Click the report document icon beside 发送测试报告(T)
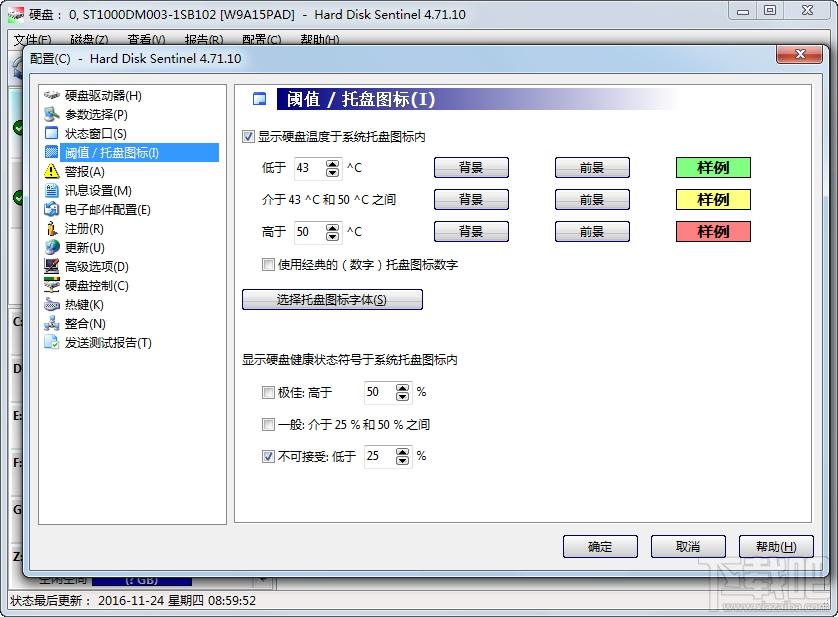 52,342
